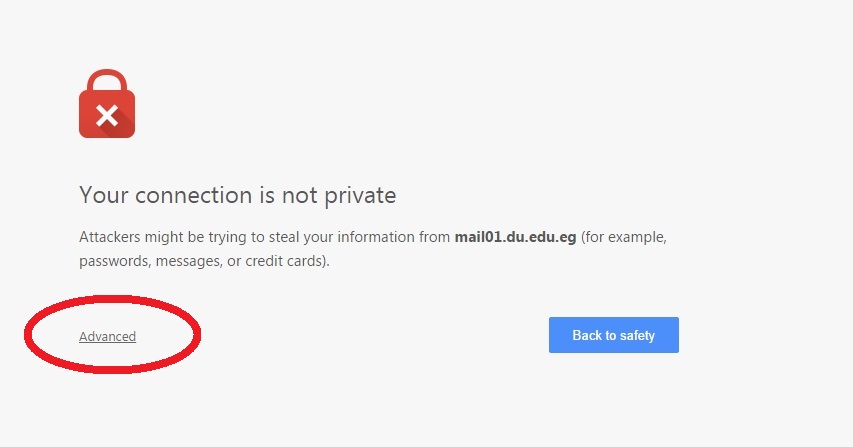The height and width of the screenshot is (447, 853).
Task: Click the word 'connection' in the heading
Action: (194, 196)
